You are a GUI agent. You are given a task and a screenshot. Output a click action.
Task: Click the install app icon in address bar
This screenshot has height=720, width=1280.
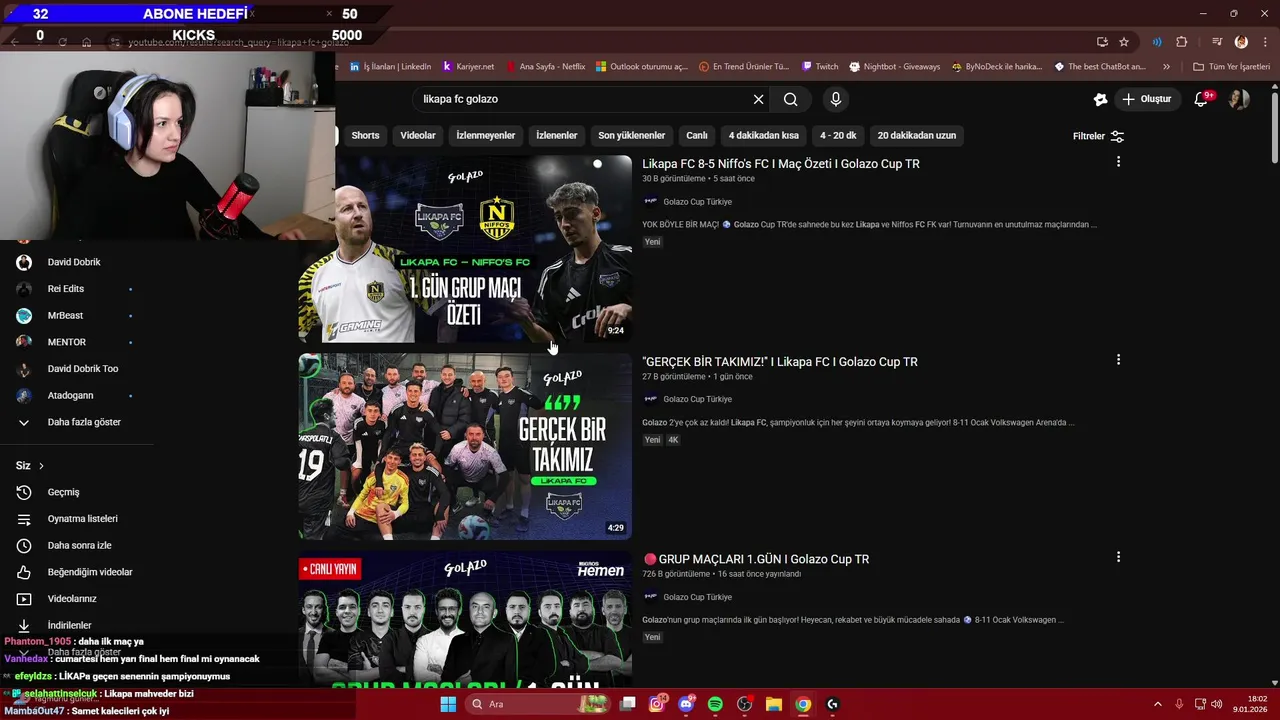tap(1102, 42)
